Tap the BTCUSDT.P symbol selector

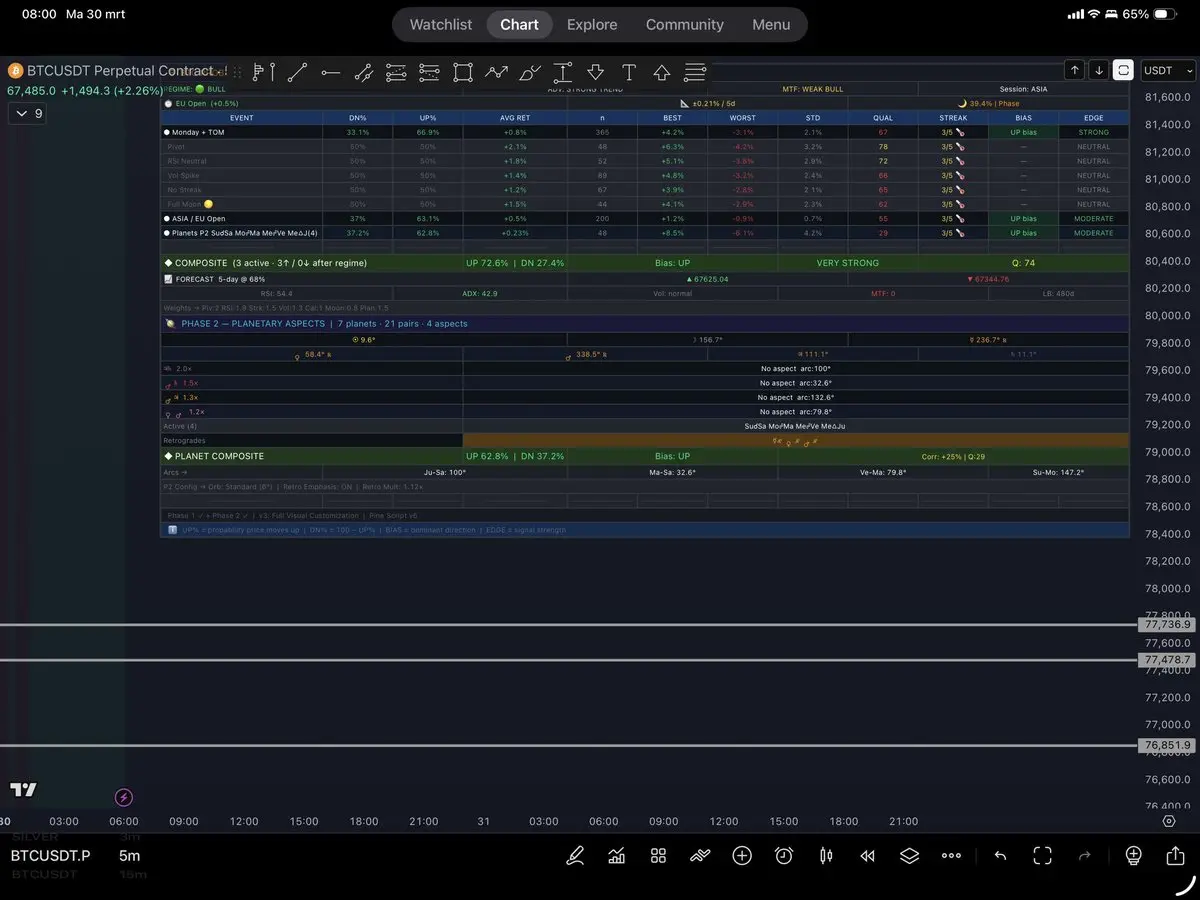click(50, 856)
